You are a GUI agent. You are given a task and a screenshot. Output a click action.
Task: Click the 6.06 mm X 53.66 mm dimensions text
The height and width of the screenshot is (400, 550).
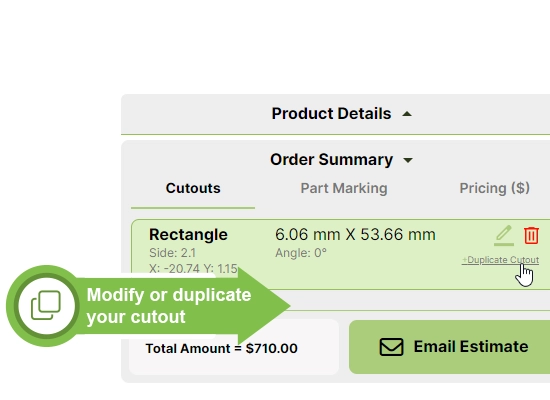[x=355, y=234]
